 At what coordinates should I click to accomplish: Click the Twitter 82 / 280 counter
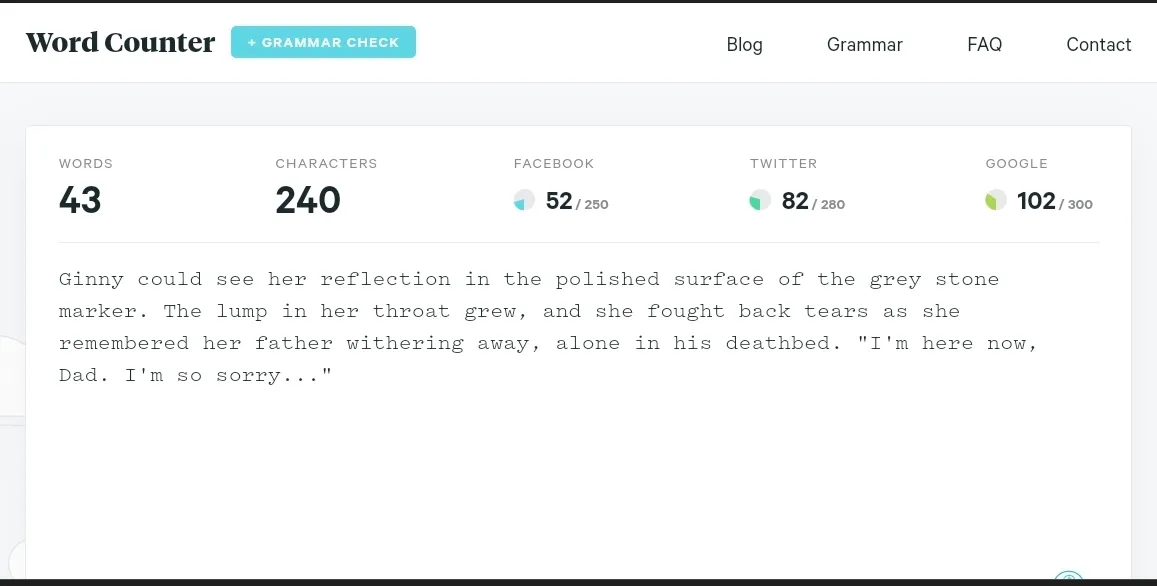813,201
